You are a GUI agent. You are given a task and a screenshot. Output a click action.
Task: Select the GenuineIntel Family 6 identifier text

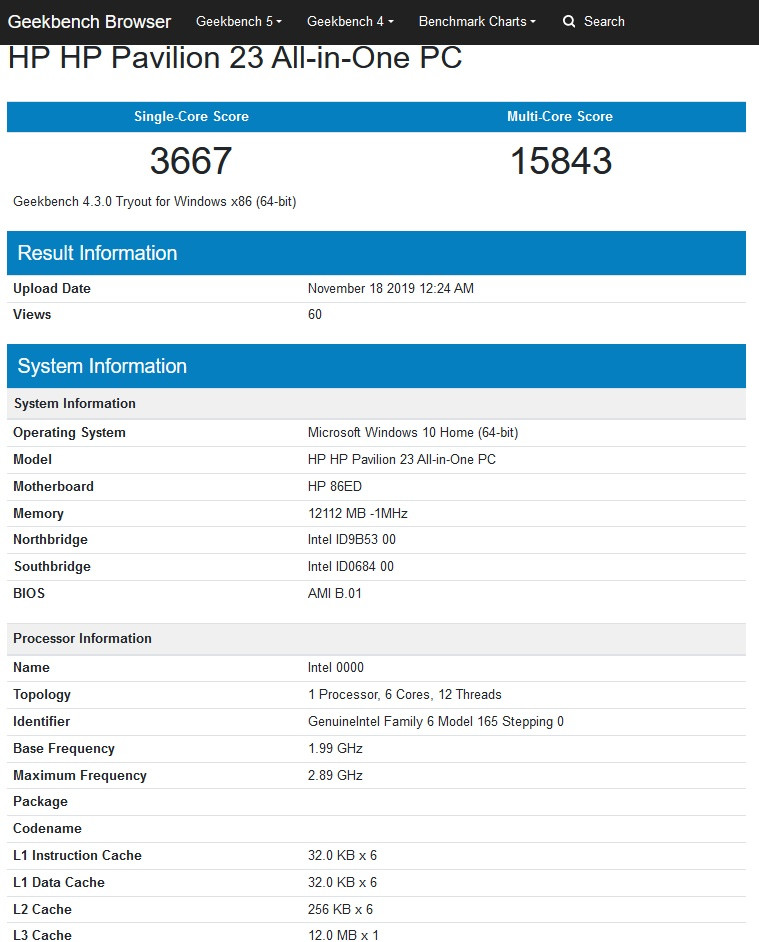[x=435, y=722]
